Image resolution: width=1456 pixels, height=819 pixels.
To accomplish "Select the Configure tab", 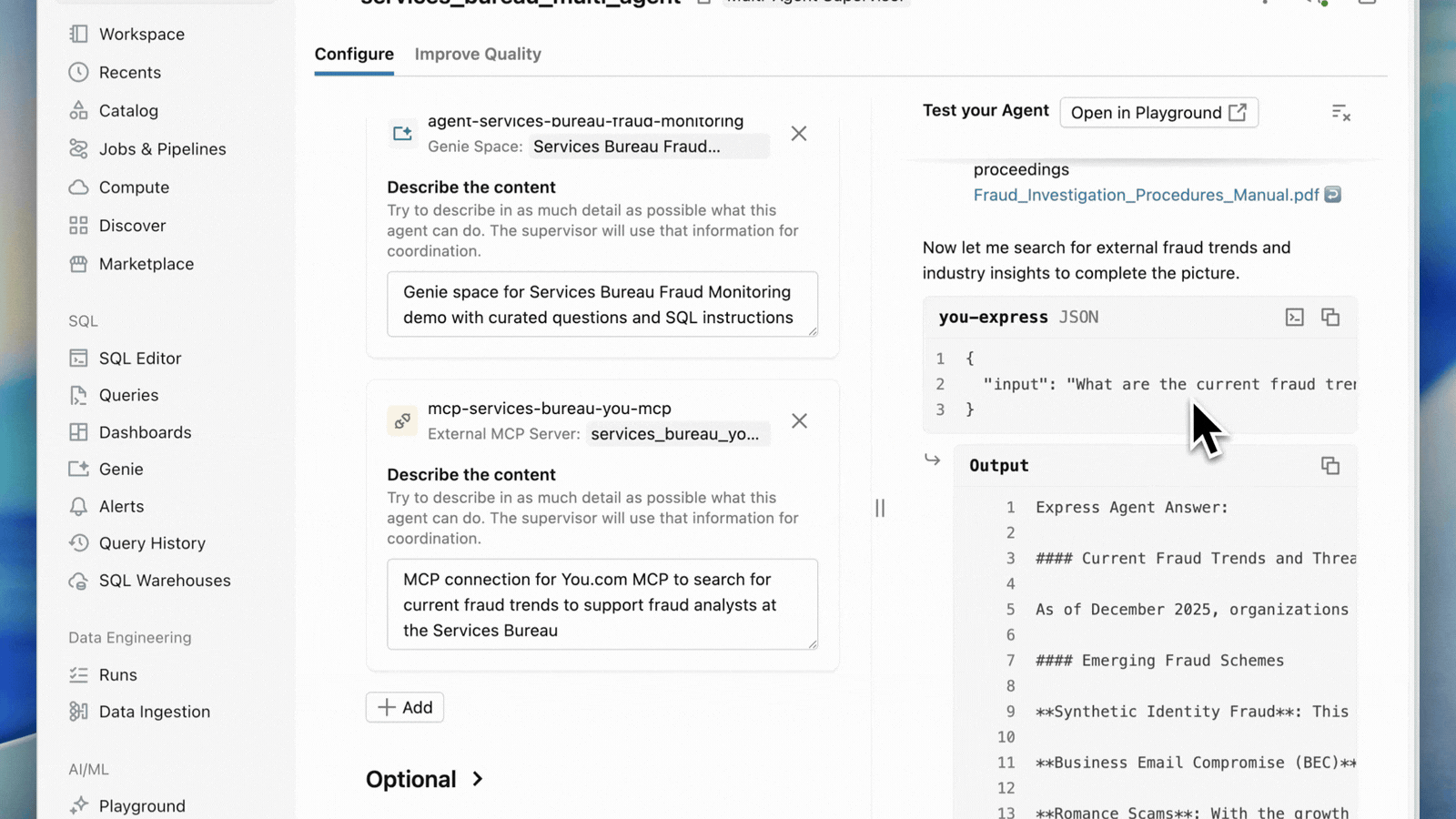I will [x=354, y=55].
